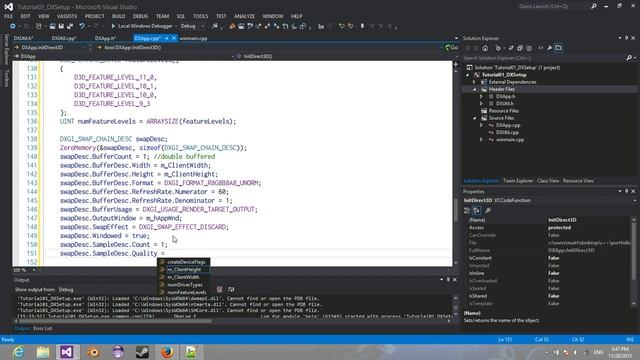Expand the External Dependencies node

474,82
